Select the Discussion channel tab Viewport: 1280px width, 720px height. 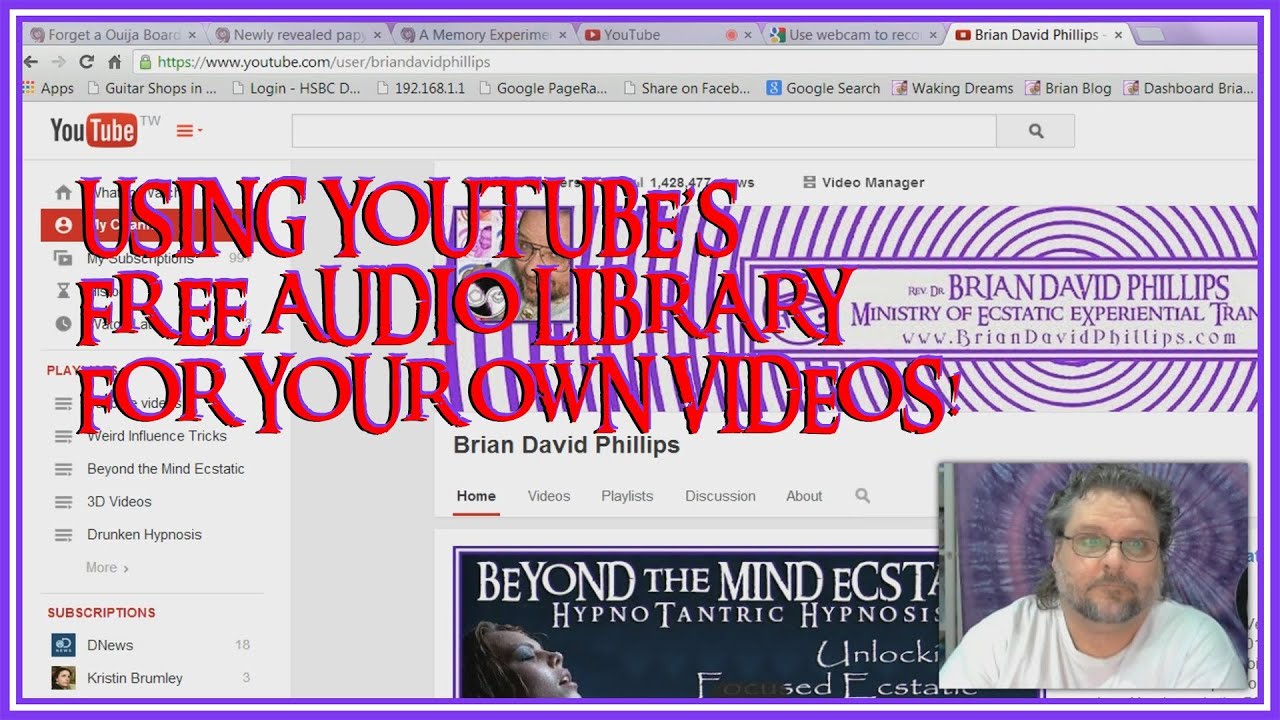click(x=720, y=496)
